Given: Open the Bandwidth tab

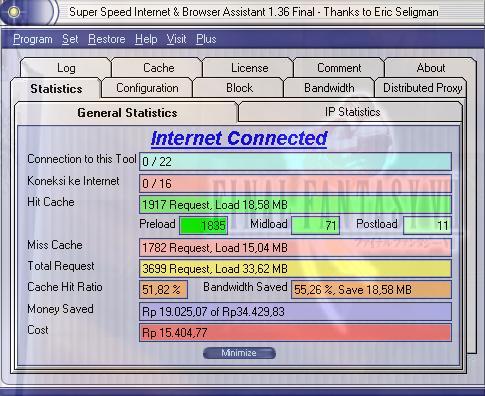Looking at the screenshot, I should coord(329,88).
